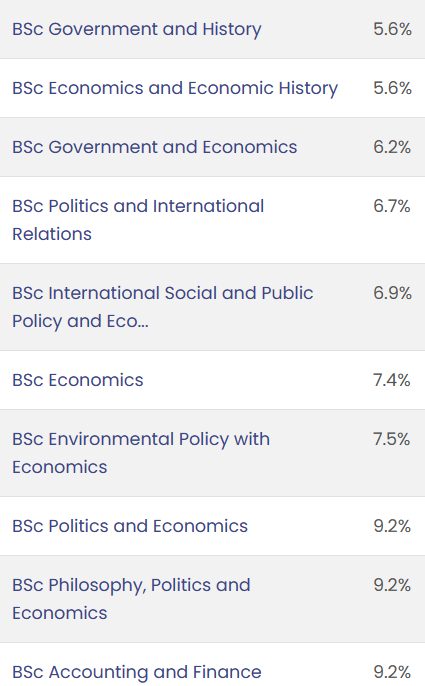Click BSc Politics and International Relations

(x=138, y=220)
